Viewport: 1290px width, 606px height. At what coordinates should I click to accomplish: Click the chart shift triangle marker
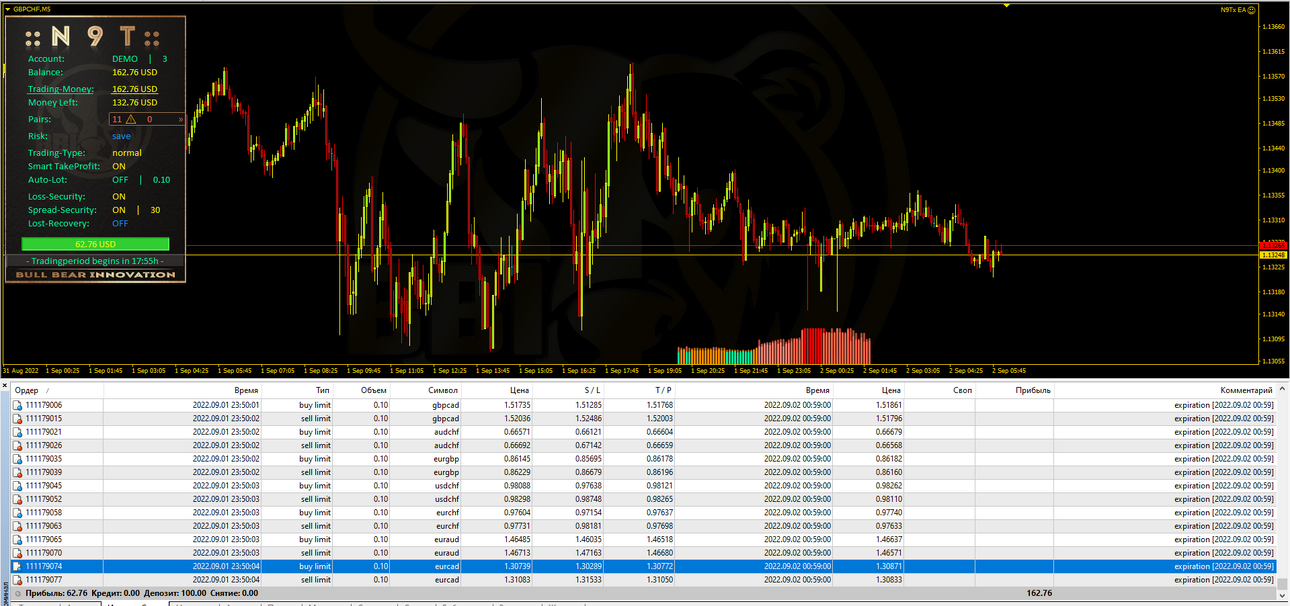pyautogui.click(x=1007, y=6)
